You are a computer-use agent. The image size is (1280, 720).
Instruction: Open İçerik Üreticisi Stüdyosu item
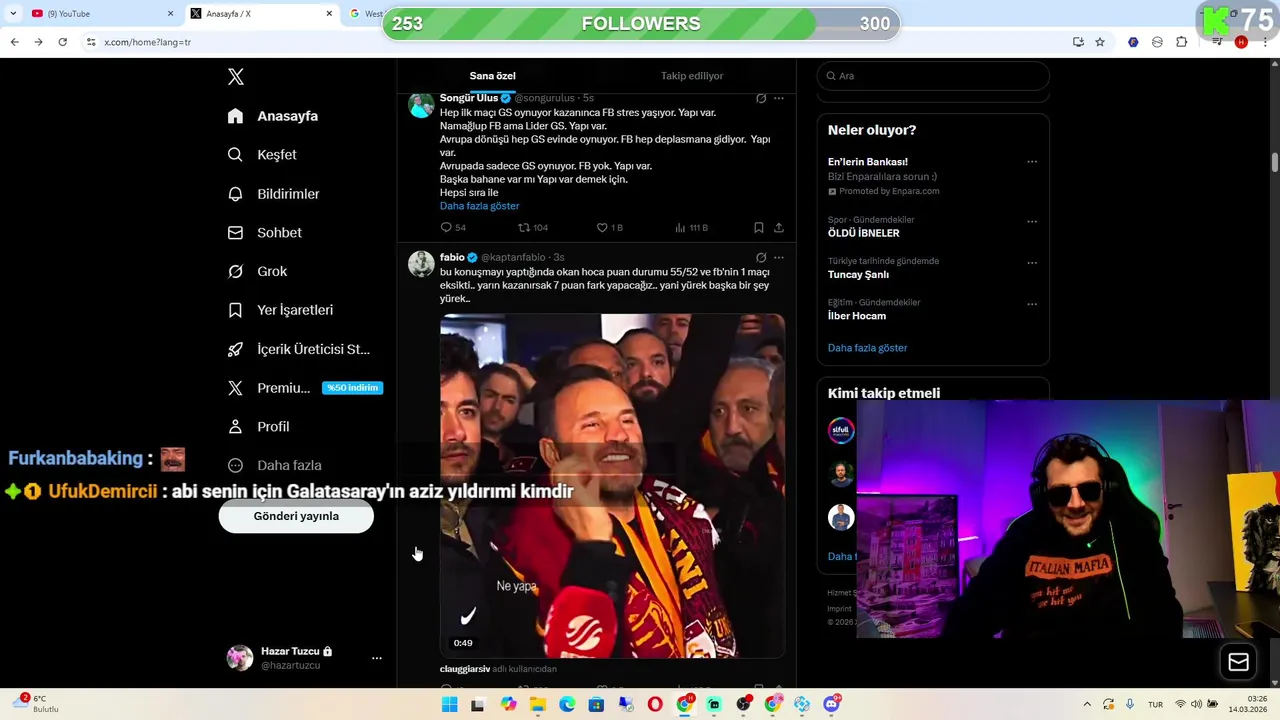click(298, 349)
